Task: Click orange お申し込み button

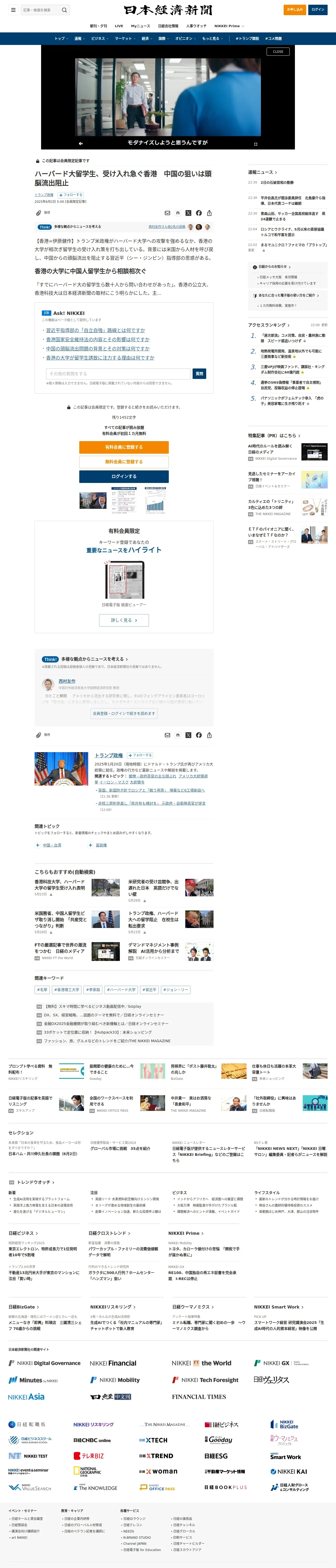Action: tap(295, 10)
